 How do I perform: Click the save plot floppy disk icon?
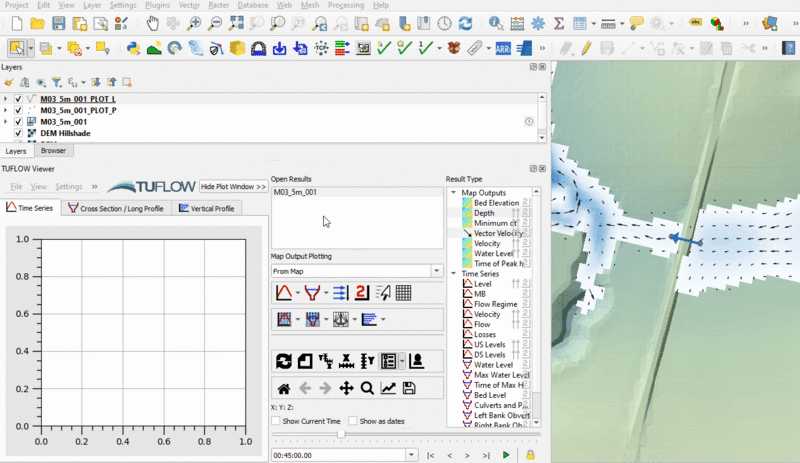(409, 388)
